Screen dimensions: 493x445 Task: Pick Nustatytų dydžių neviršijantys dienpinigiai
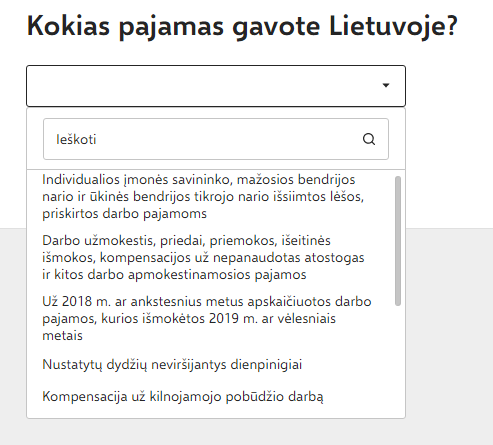(x=172, y=365)
